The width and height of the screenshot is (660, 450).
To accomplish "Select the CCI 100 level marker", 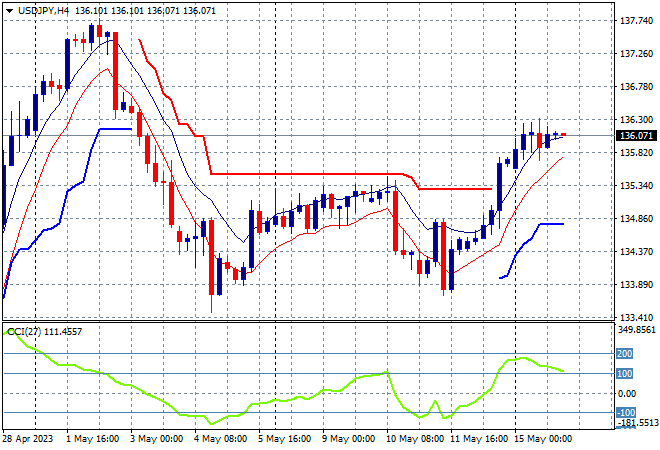I will 624,373.
